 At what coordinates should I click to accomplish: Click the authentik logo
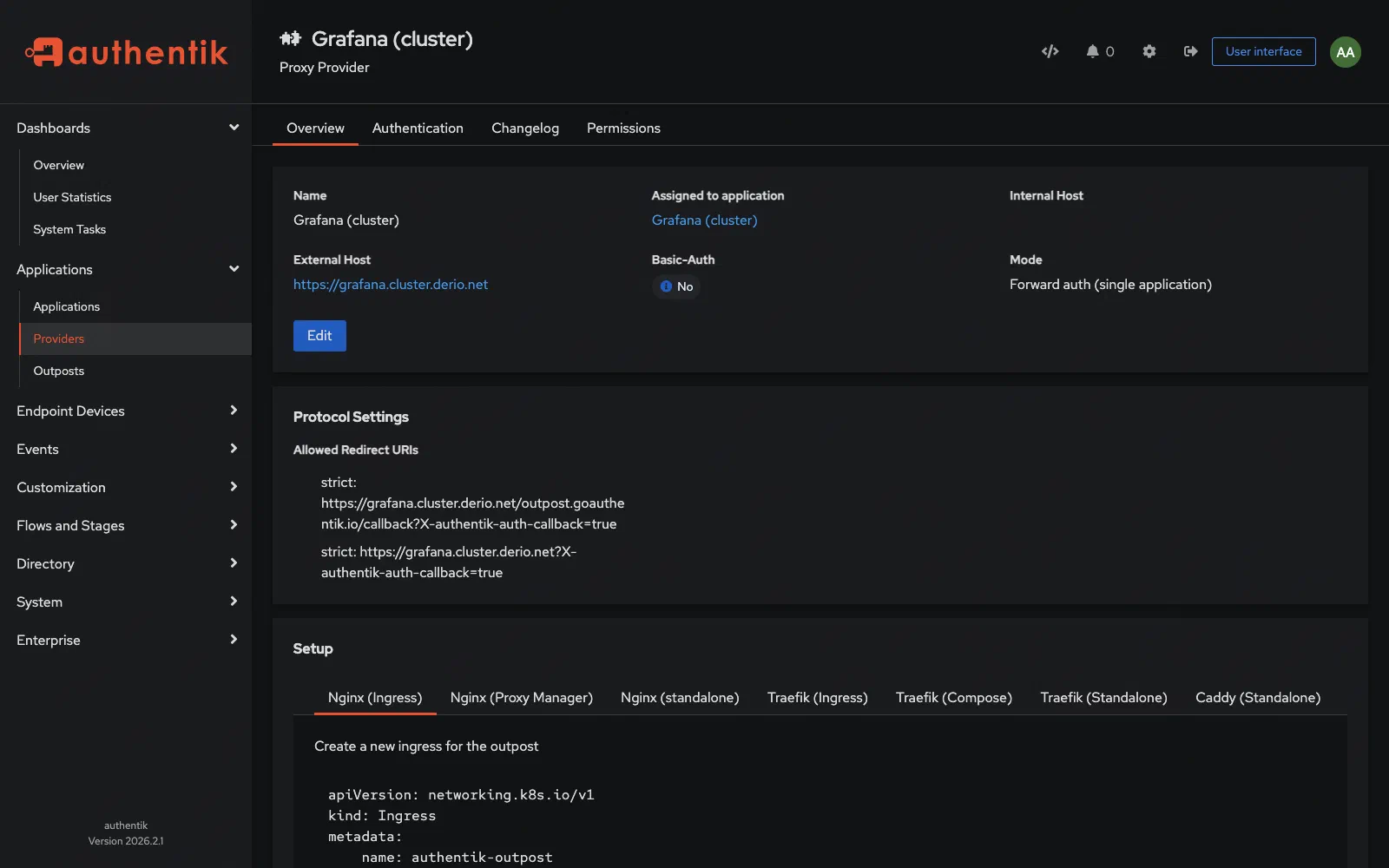click(x=126, y=52)
